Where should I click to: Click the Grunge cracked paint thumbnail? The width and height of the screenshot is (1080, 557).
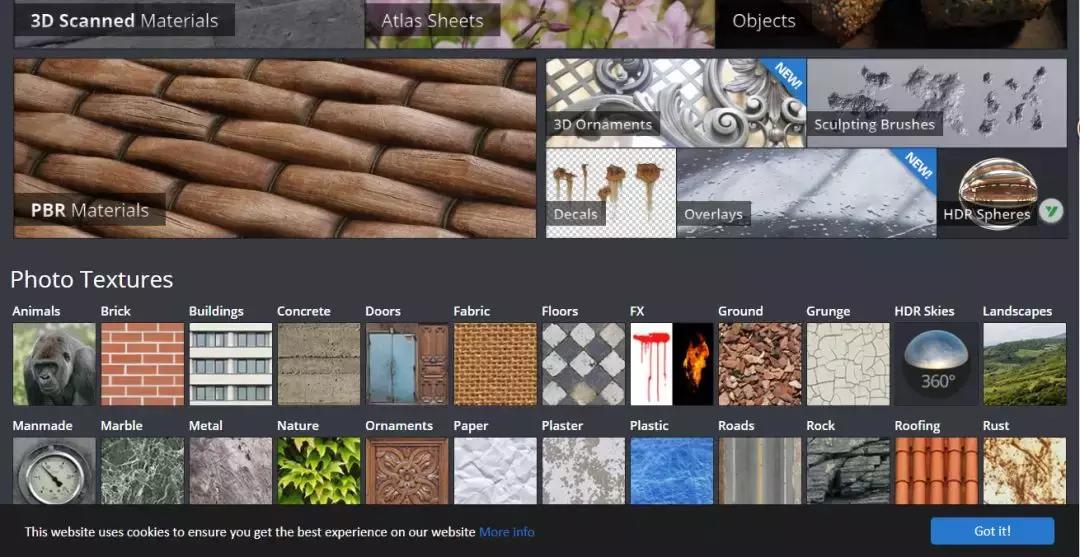[x=848, y=364]
